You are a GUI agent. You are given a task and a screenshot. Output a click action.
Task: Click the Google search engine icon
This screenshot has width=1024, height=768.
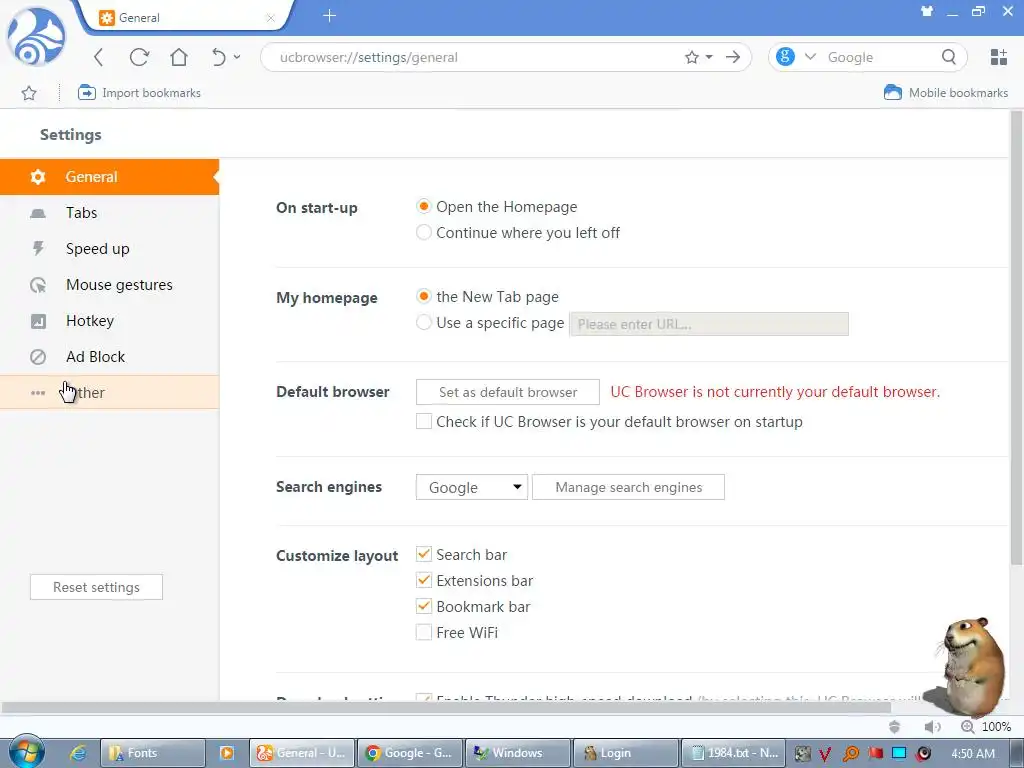[x=786, y=57]
